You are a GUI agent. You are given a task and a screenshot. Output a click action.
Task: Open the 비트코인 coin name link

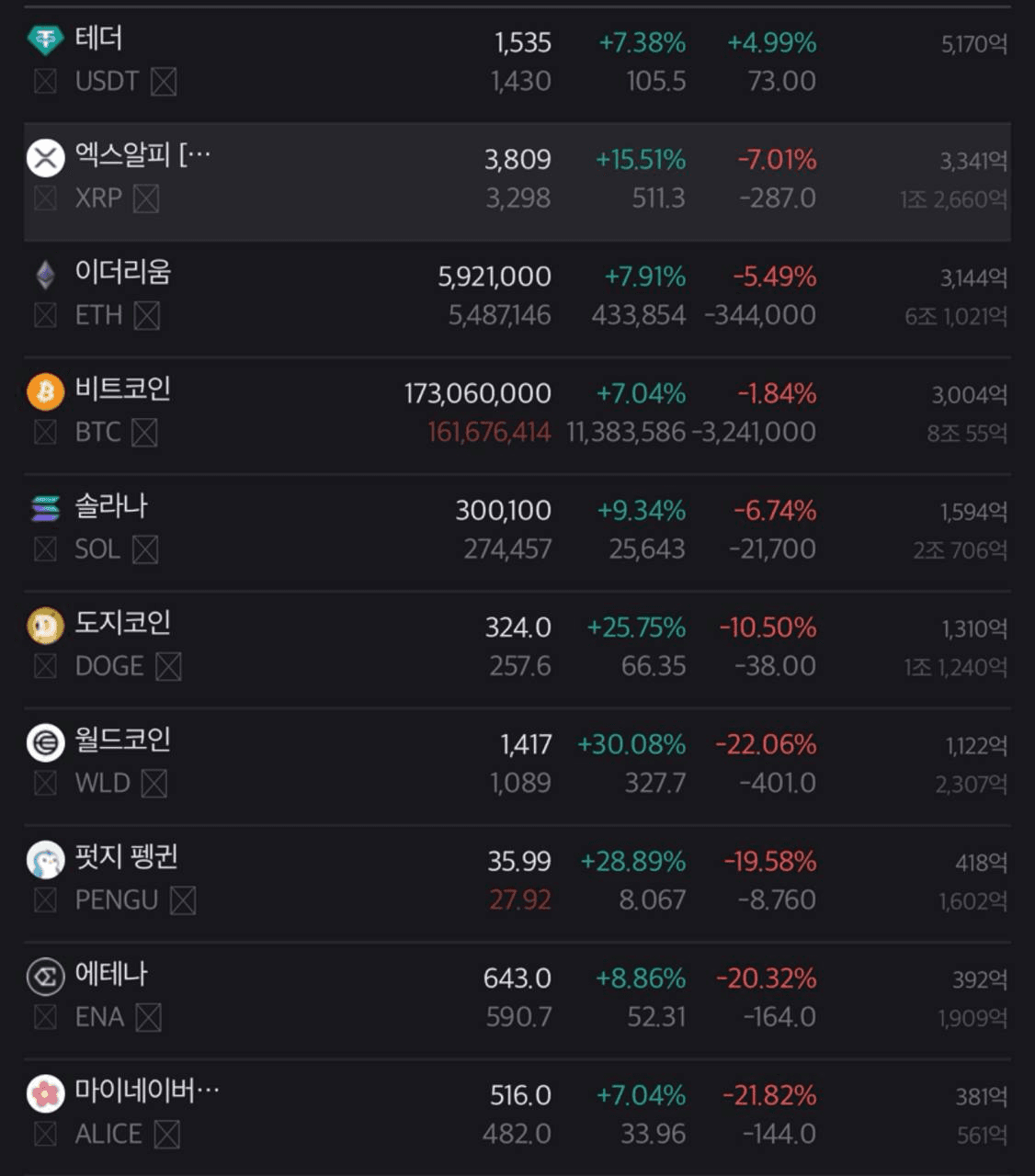click(122, 390)
